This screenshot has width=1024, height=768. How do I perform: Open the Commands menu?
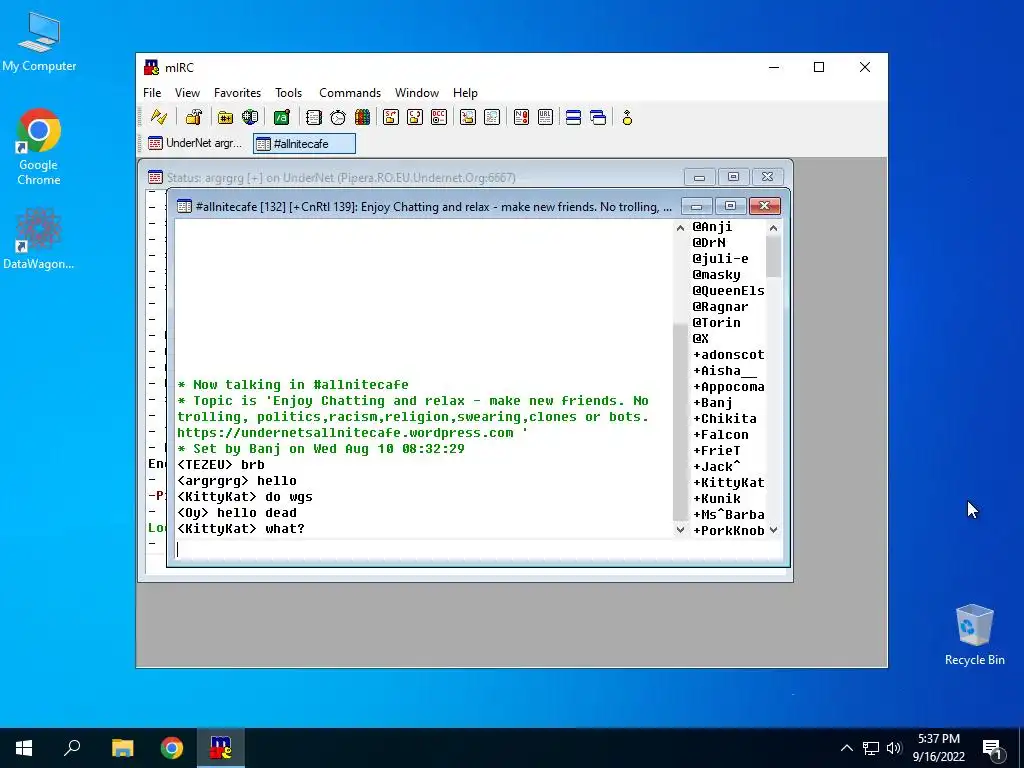[349, 93]
